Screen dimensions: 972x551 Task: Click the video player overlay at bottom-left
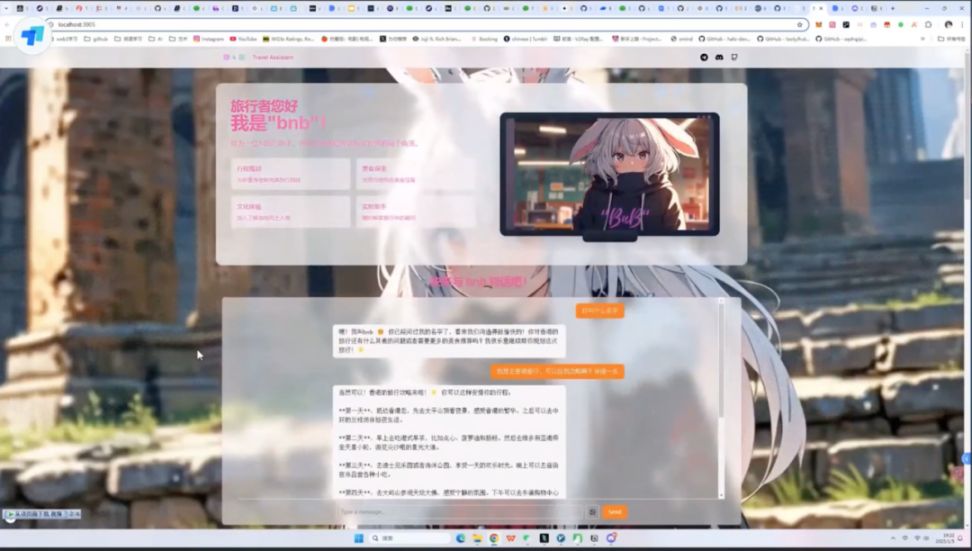(x=42, y=514)
